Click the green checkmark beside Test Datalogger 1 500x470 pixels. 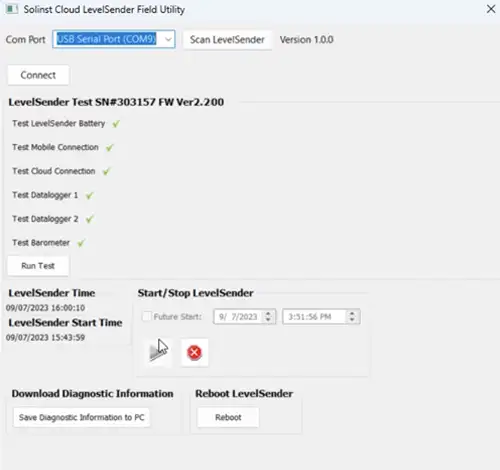pyautogui.click(x=89, y=196)
